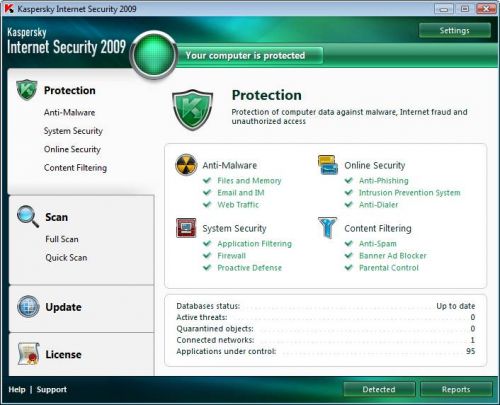Open the License section tab

point(63,354)
